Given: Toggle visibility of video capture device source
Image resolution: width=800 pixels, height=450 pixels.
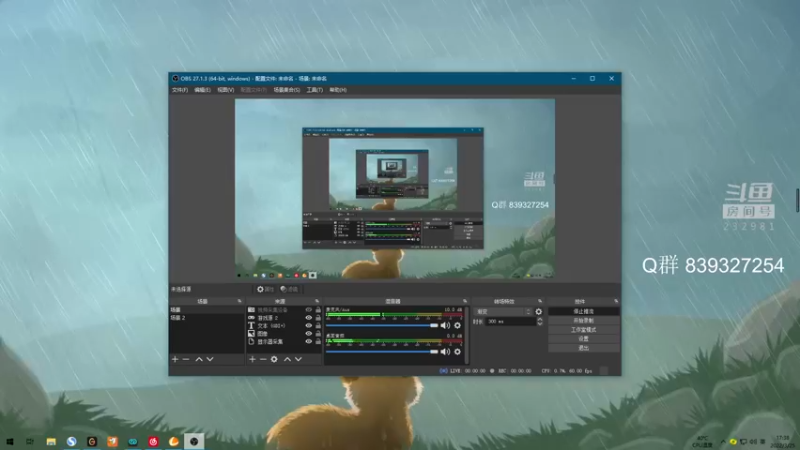Looking at the screenshot, I should 309,310.
